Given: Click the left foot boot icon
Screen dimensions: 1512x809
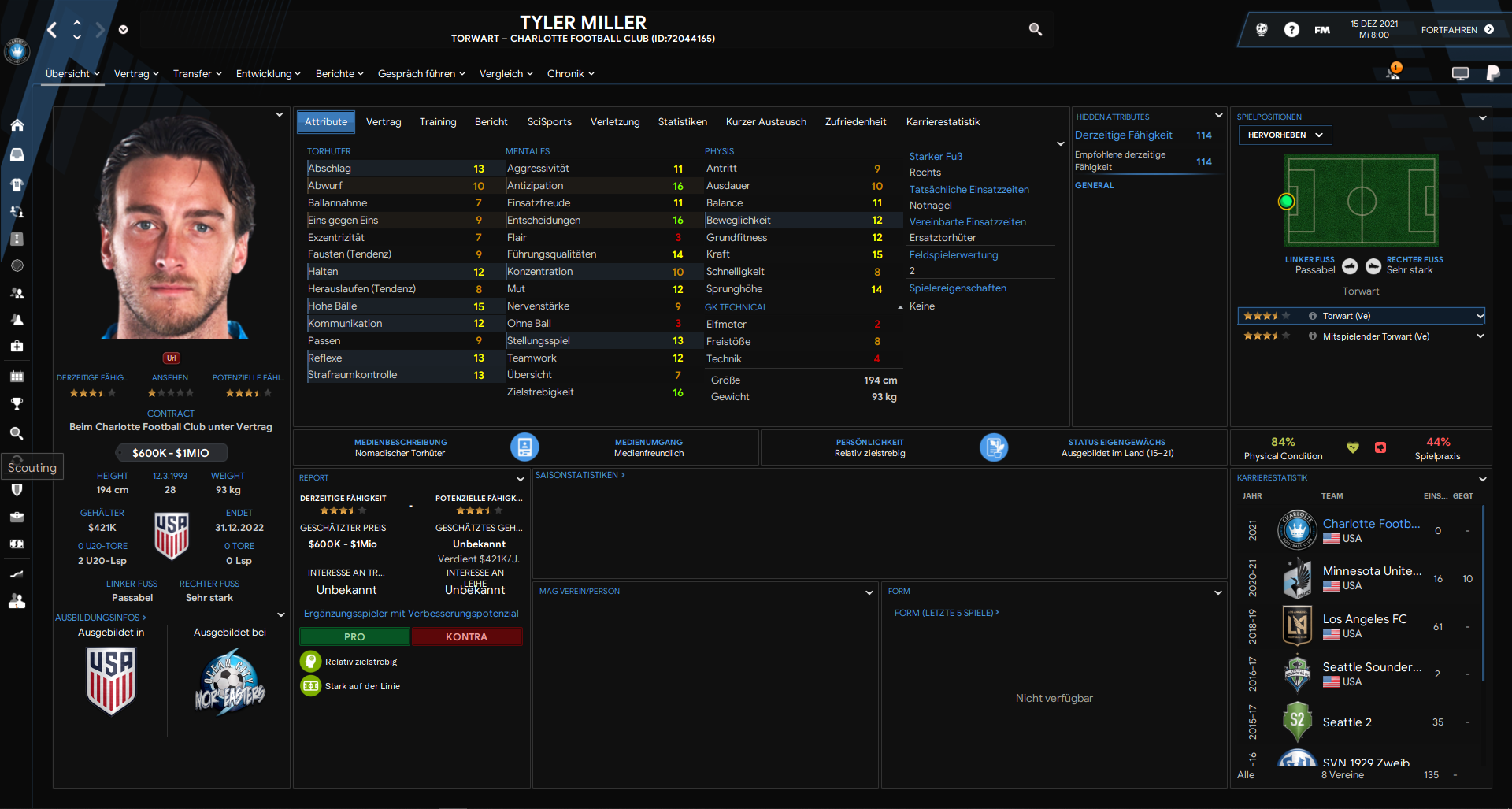Looking at the screenshot, I should pyautogui.click(x=1350, y=266).
